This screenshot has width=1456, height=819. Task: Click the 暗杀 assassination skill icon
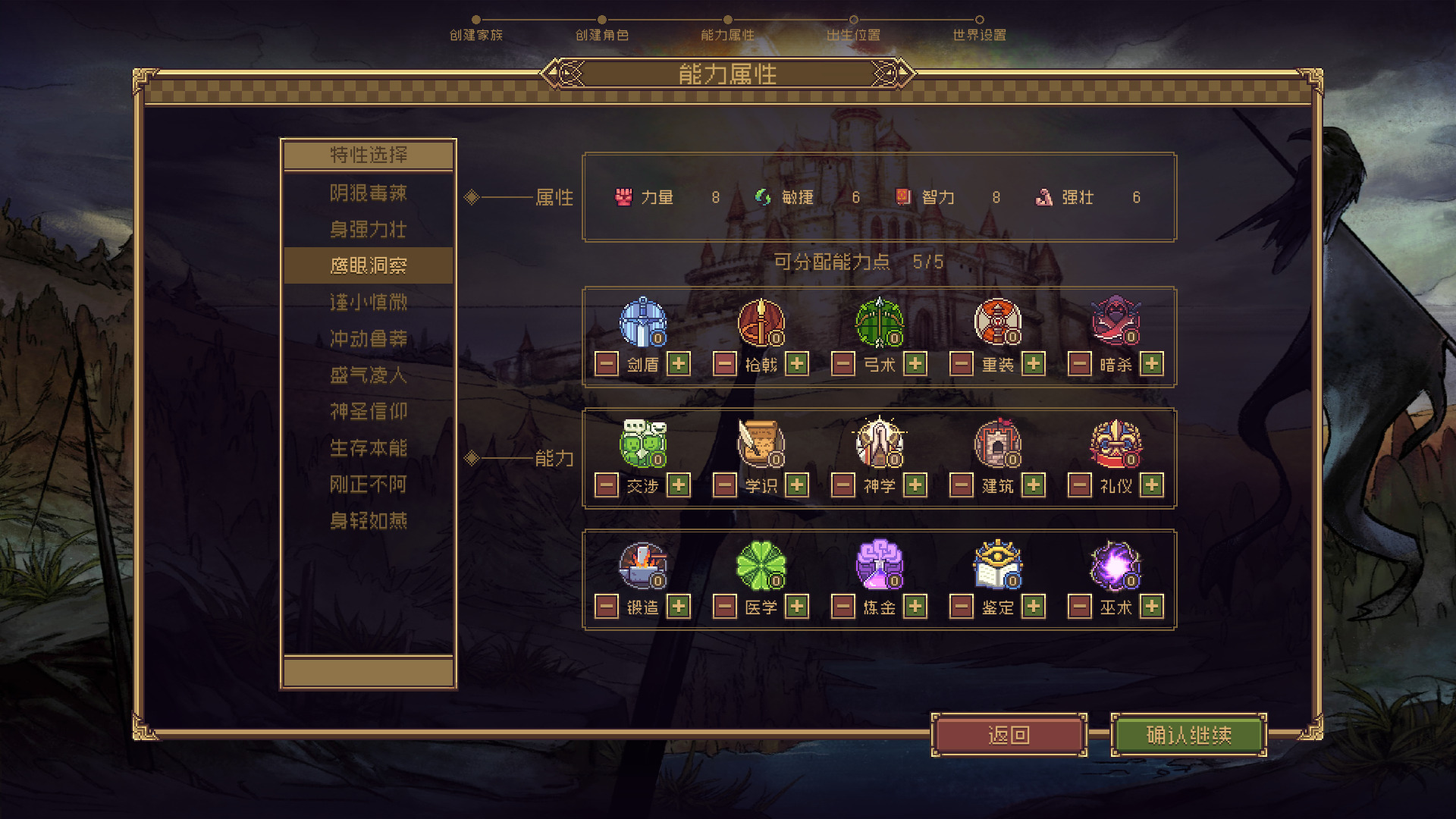point(1116,322)
